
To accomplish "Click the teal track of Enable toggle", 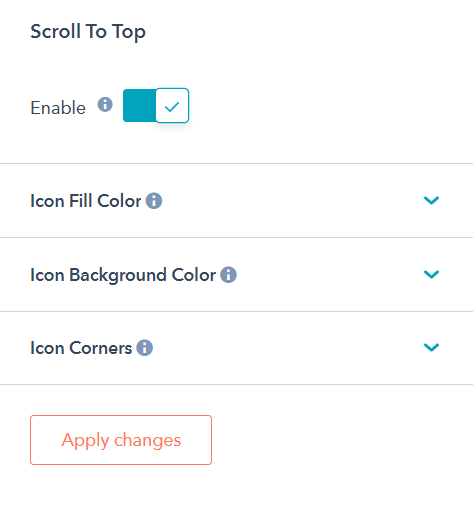I will [x=139, y=105].
